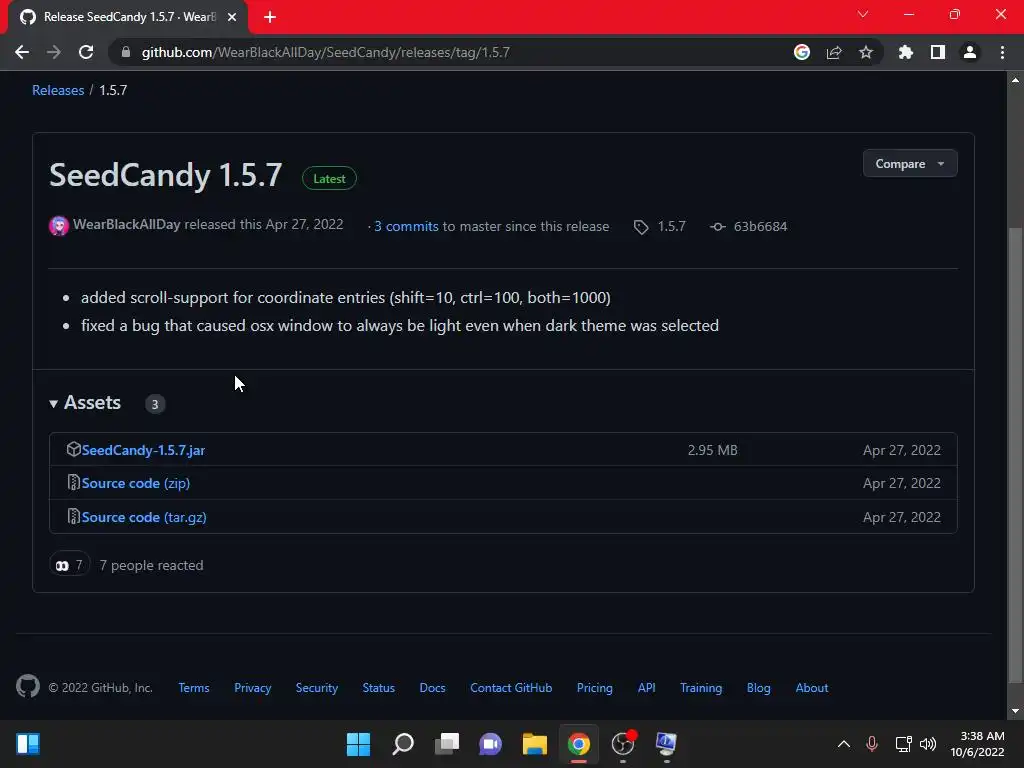Open Docs footer link
The height and width of the screenshot is (768, 1024).
click(432, 688)
